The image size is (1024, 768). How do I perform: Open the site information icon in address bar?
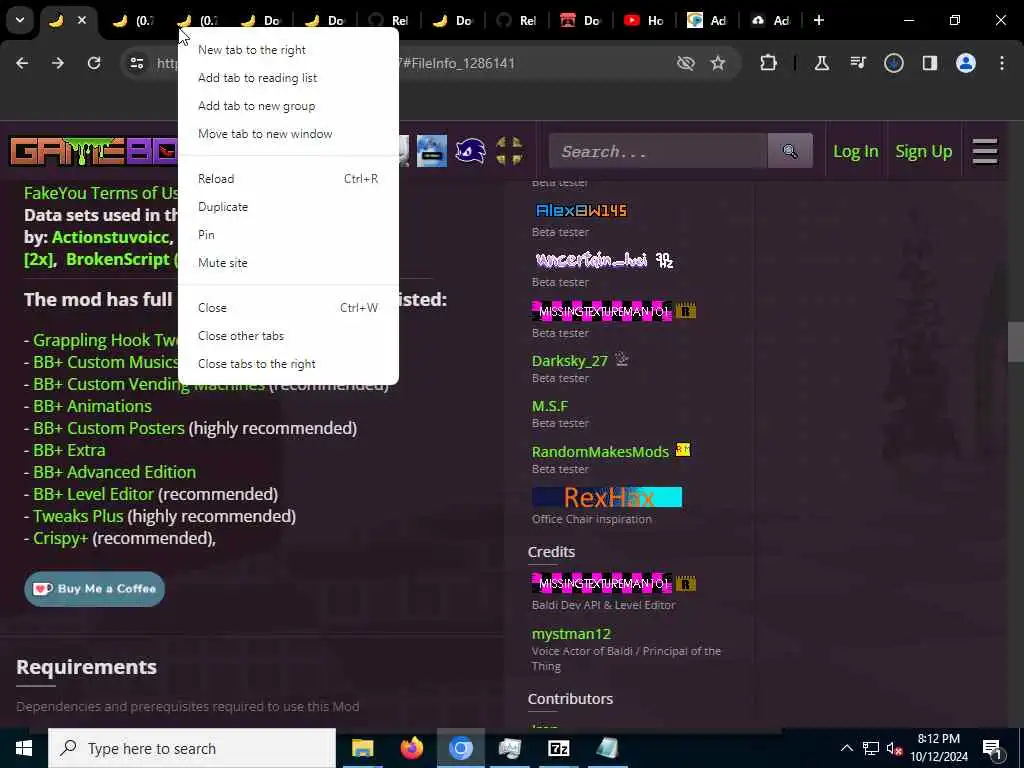coord(136,63)
